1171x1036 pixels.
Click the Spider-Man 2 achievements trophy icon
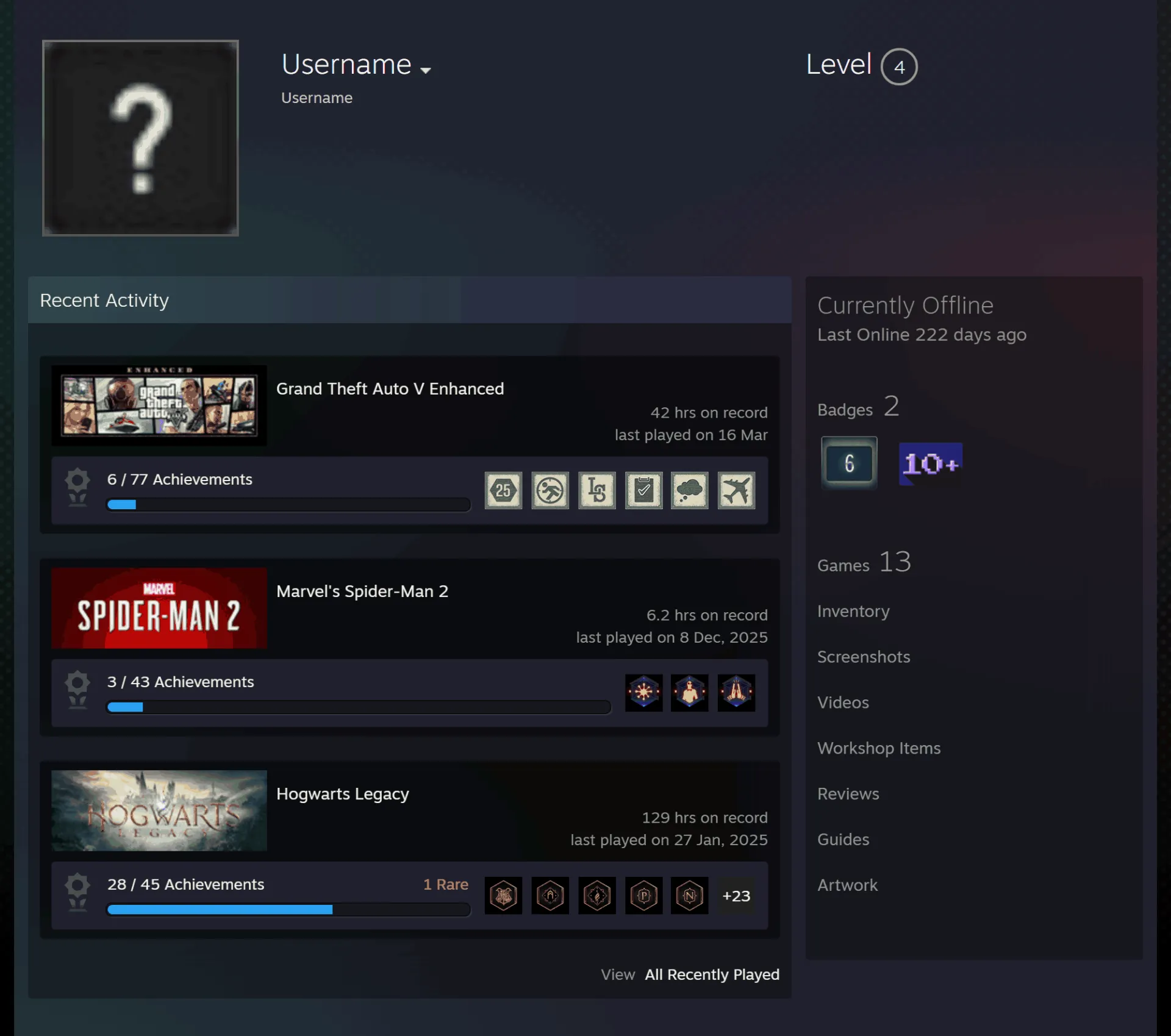click(x=77, y=690)
